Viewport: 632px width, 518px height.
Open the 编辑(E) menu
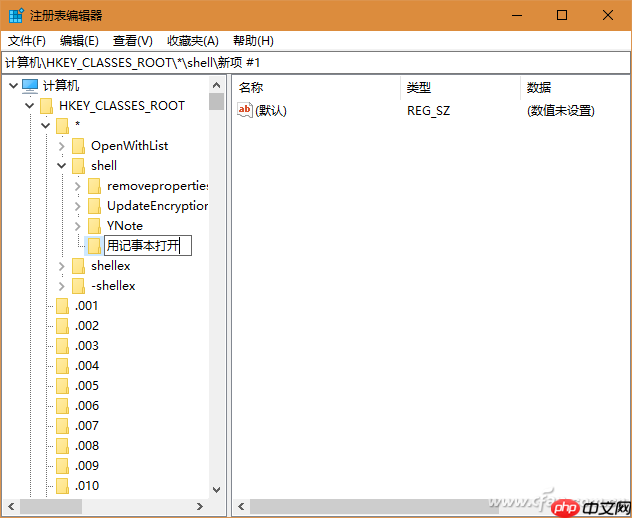pyautogui.click(x=79, y=41)
